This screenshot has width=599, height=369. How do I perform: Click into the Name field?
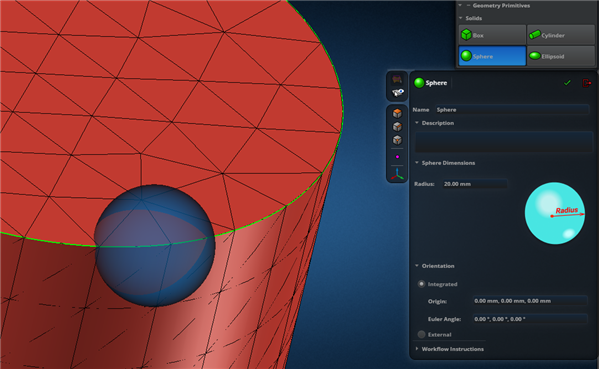512,110
